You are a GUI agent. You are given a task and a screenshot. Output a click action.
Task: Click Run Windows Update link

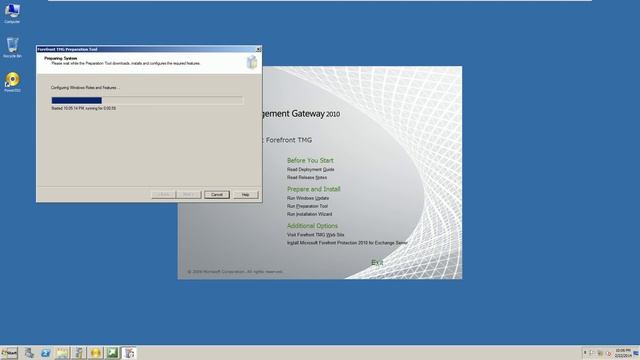coord(308,198)
